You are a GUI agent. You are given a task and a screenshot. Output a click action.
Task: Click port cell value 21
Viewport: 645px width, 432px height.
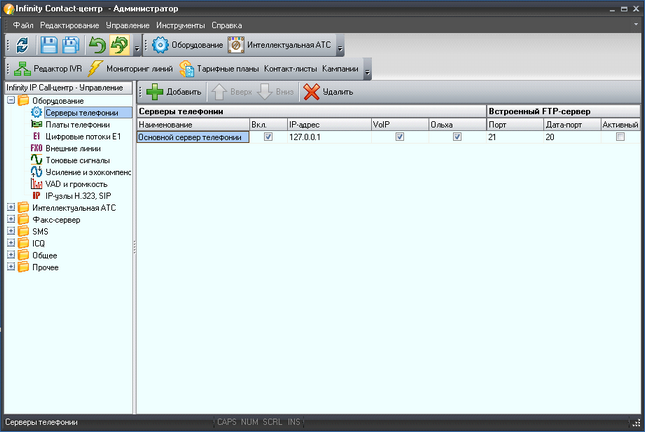click(x=515, y=137)
